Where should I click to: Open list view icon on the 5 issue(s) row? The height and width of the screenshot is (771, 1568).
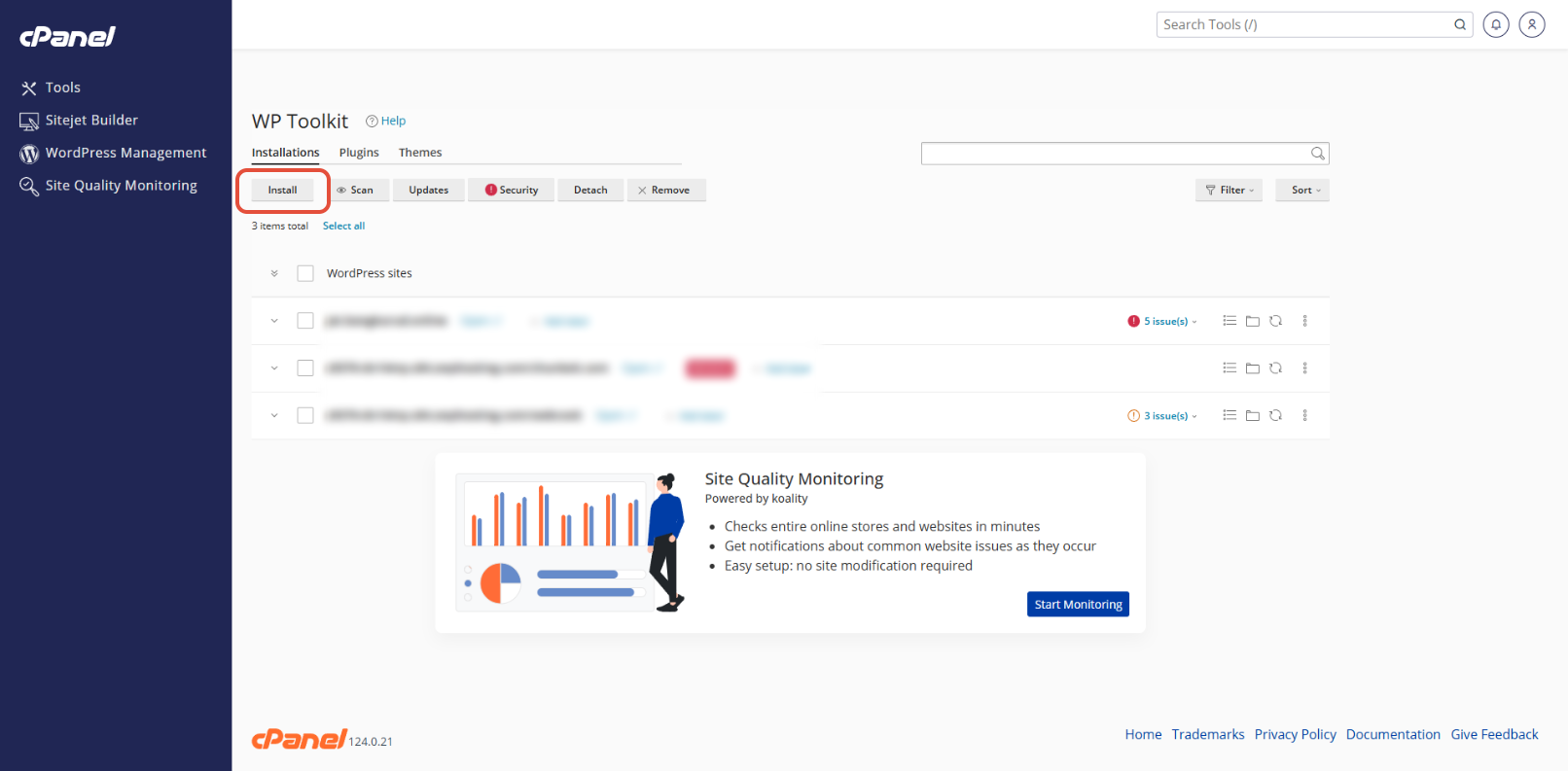(x=1229, y=321)
